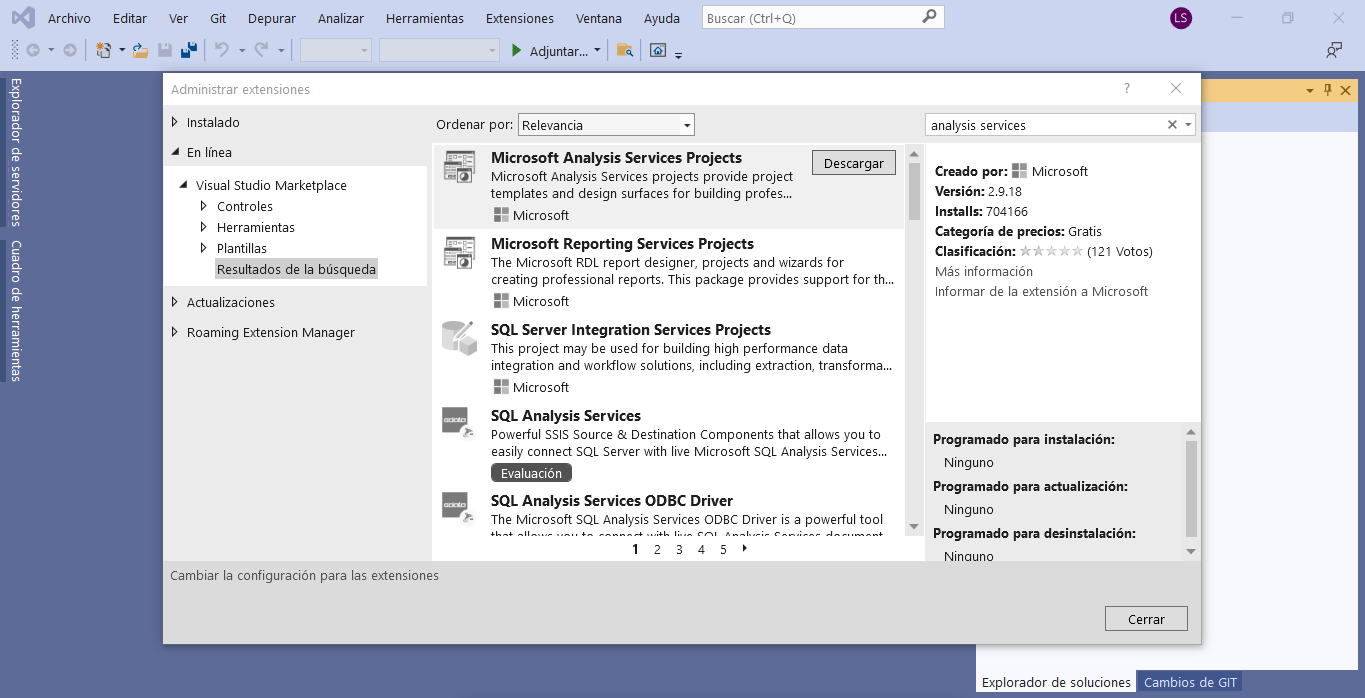Click the Save All toolbar icon

[188, 50]
